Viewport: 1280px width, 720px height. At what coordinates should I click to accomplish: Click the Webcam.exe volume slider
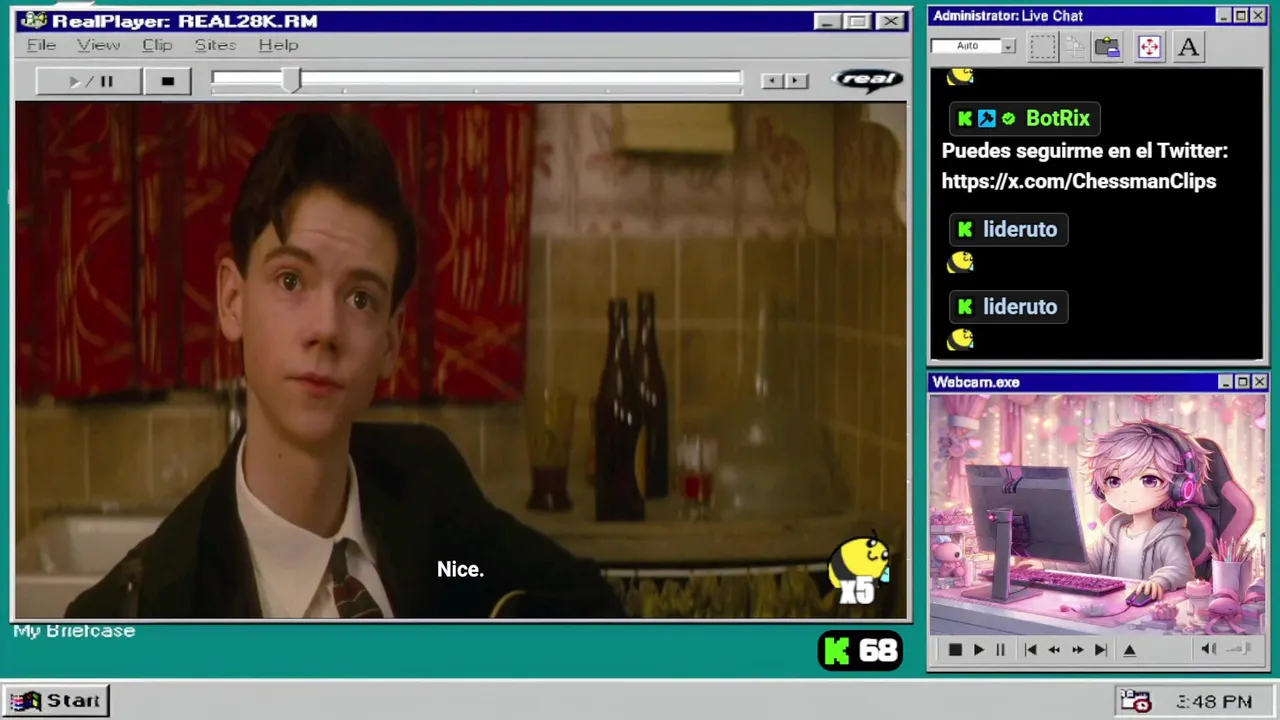click(1239, 649)
